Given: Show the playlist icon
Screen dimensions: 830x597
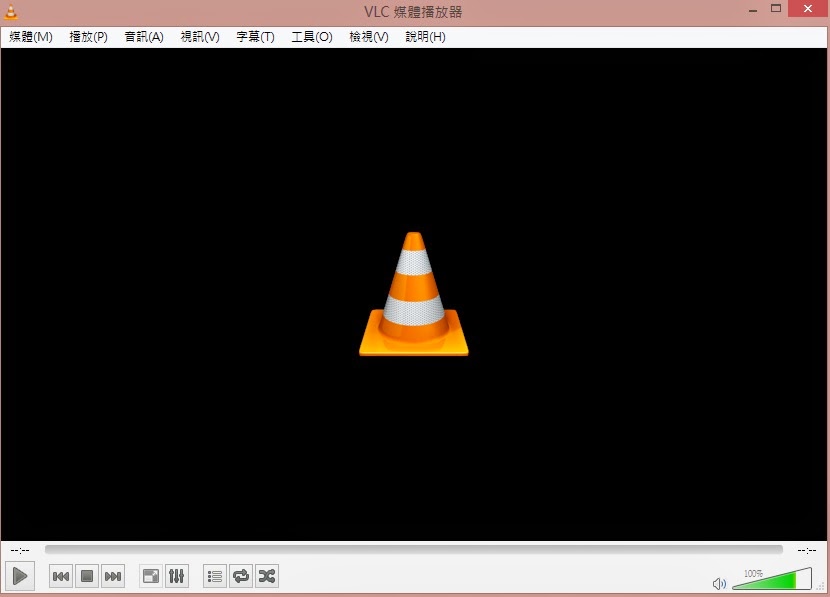Looking at the screenshot, I should [x=215, y=576].
